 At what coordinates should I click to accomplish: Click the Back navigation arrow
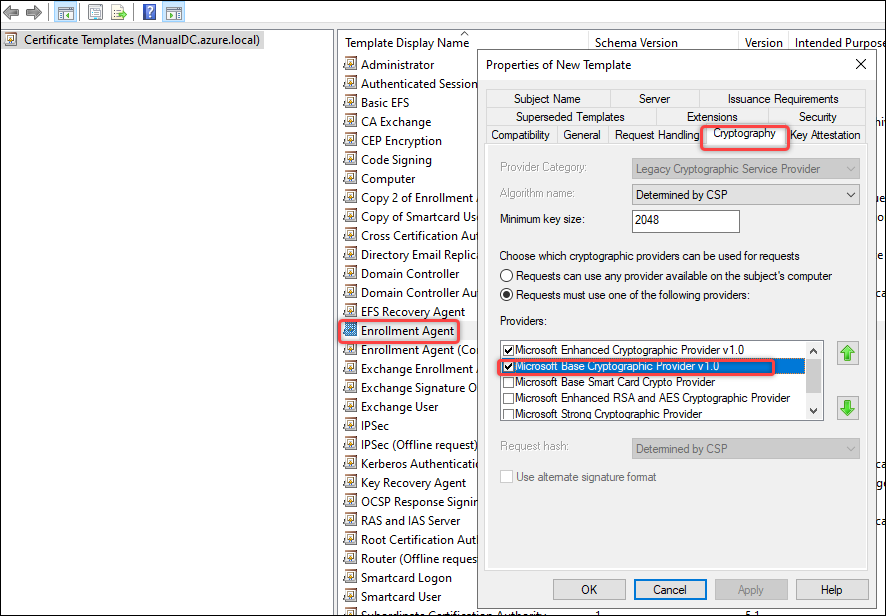click(10, 12)
